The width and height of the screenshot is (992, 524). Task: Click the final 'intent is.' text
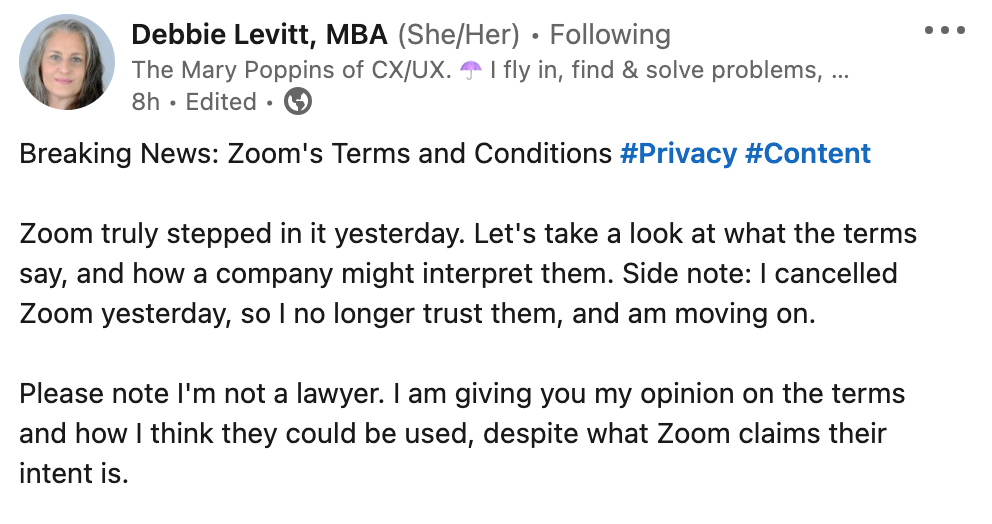[74, 473]
